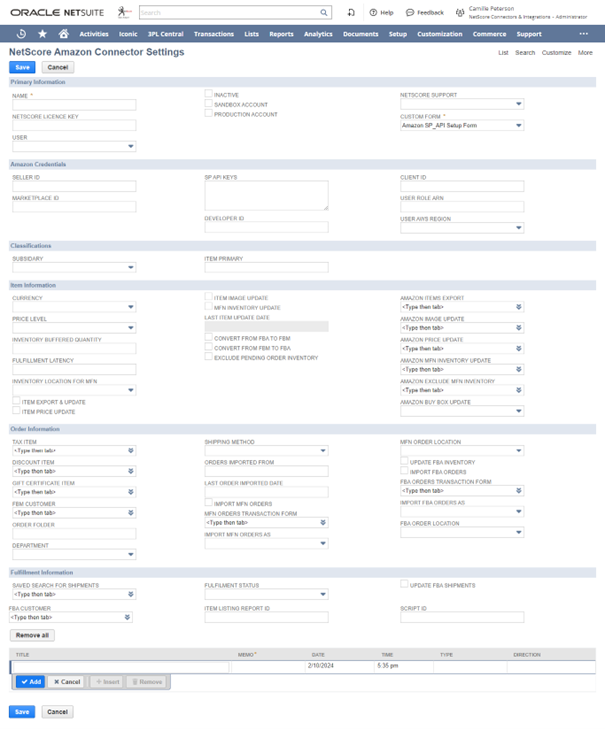The width and height of the screenshot is (605, 730).
Task: Expand the User dropdown
Action: coord(131,146)
